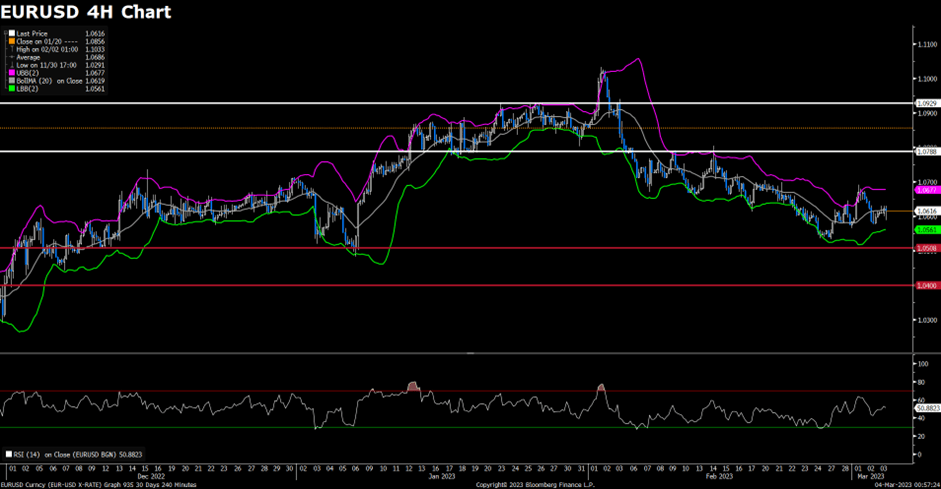941x489 pixels.
Task: Click the Low on 11/30 legend marker
Action: [x=12, y=66]
